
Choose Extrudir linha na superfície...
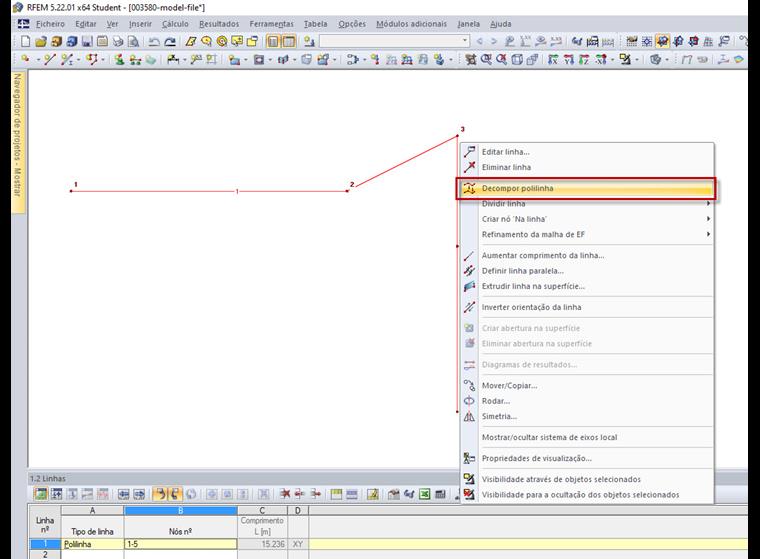[587, 287]
